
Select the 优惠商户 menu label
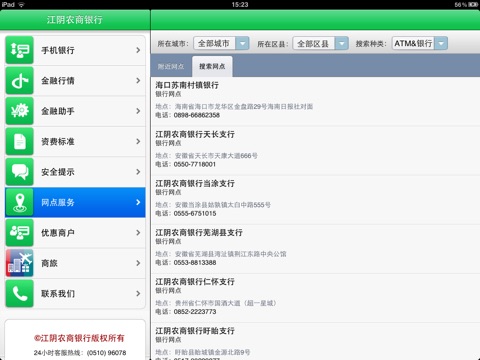click(x=58, y=233)
